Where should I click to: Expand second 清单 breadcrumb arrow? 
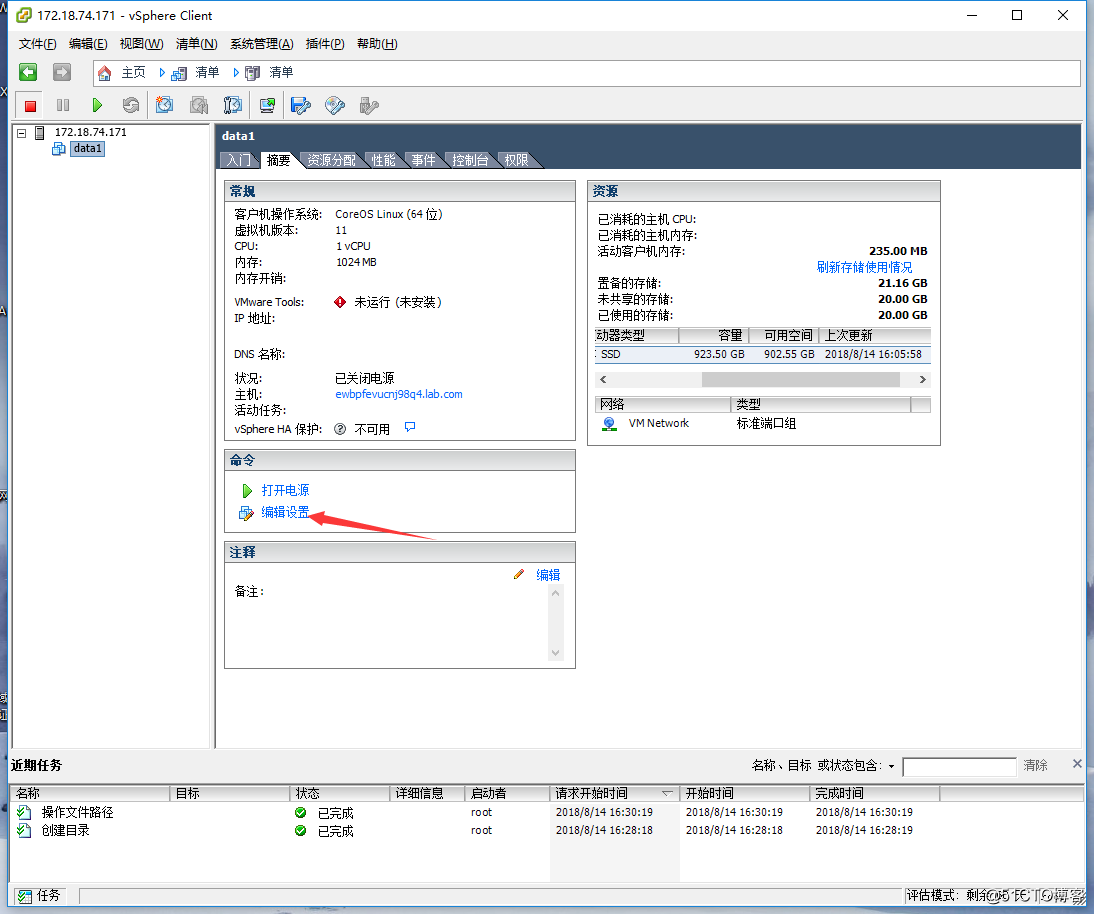pos(236,73)
